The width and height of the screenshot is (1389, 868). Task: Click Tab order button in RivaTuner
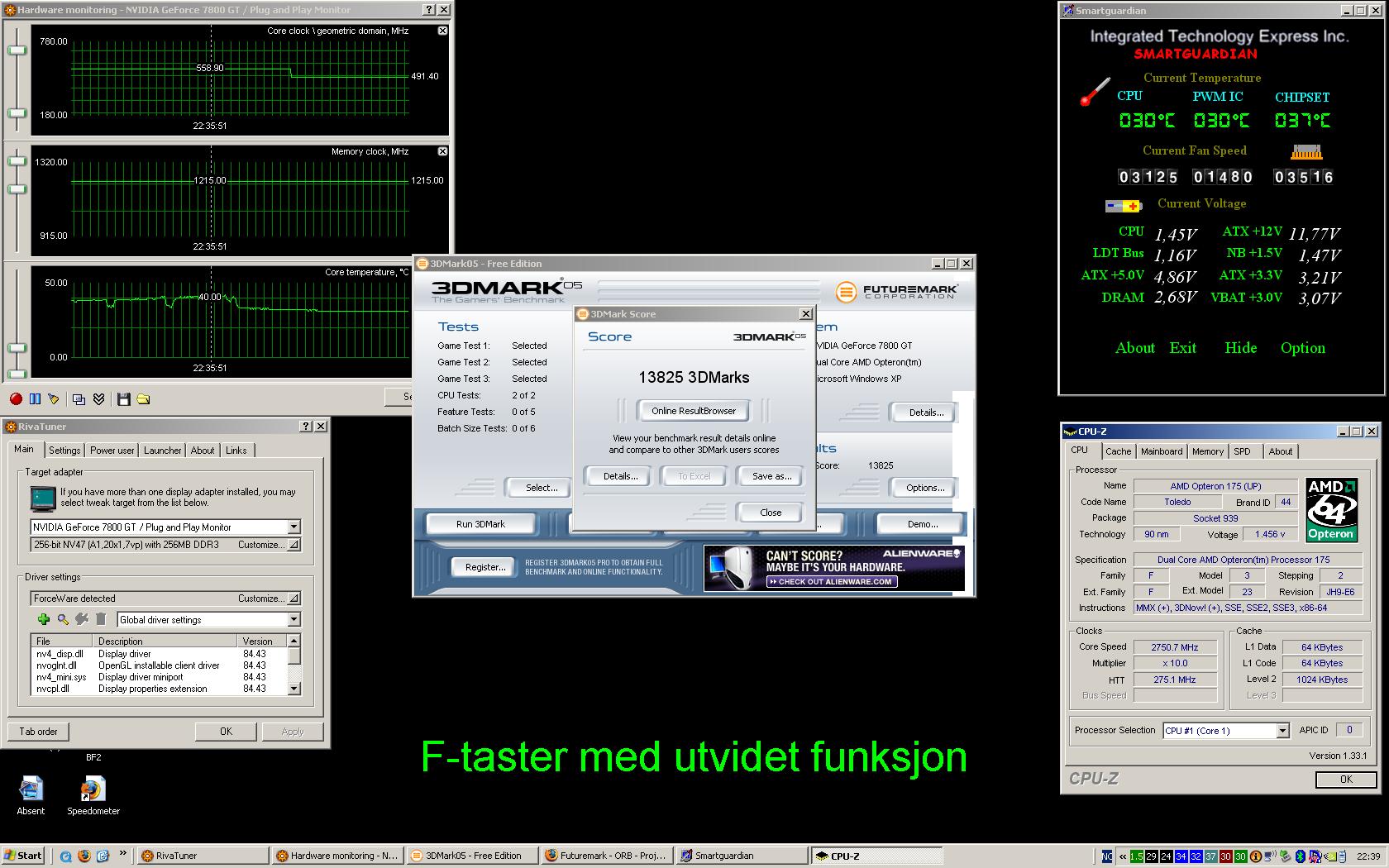coord(39,732)
